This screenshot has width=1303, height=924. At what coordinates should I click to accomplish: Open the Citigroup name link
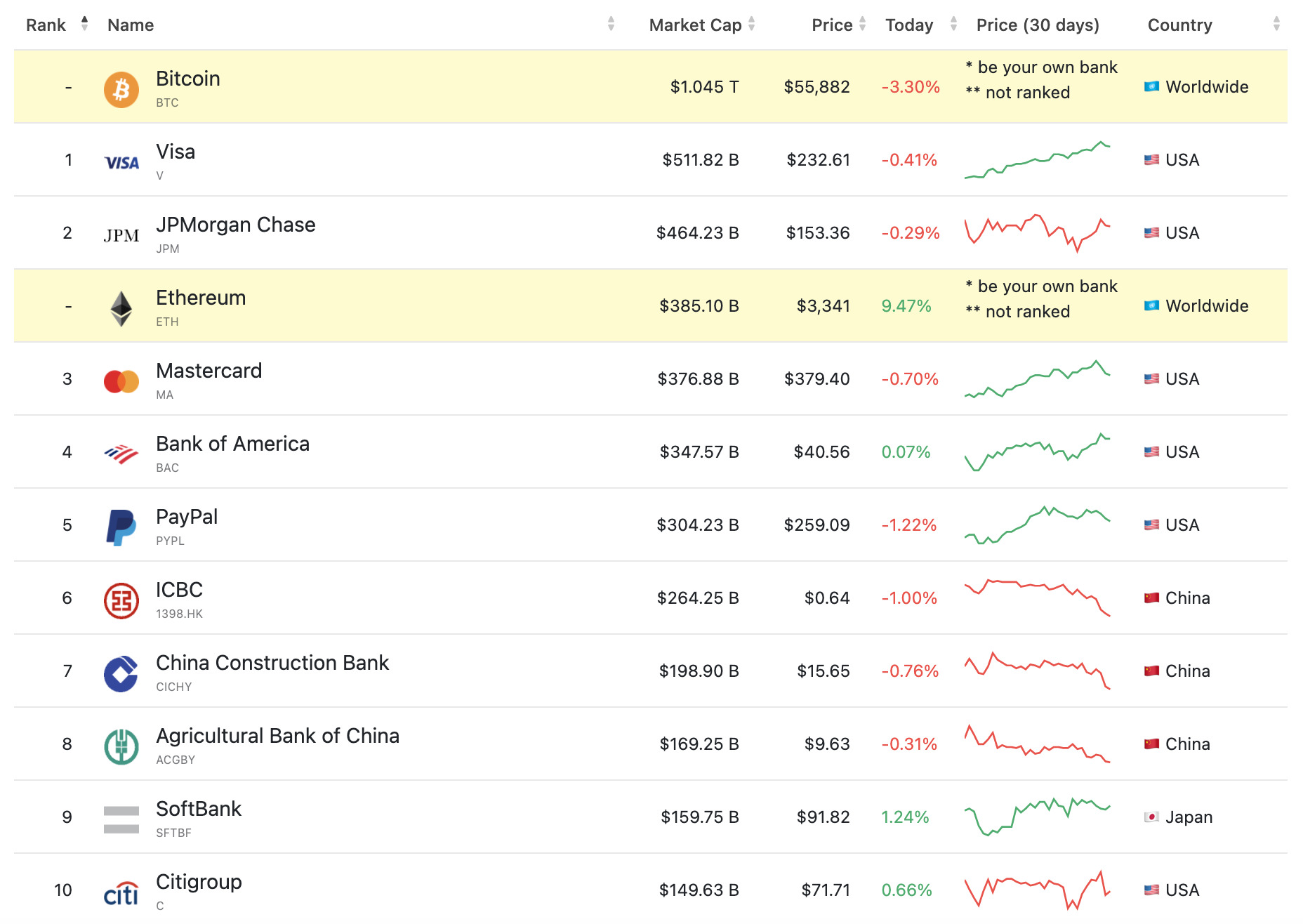(x=199, y=882)
